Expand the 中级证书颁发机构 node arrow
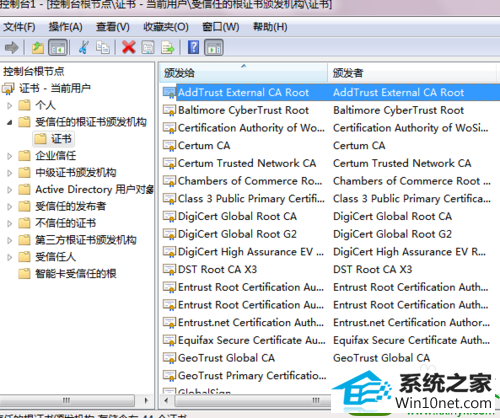The height and width of the screenshot is (418, 500). (9, 173)
